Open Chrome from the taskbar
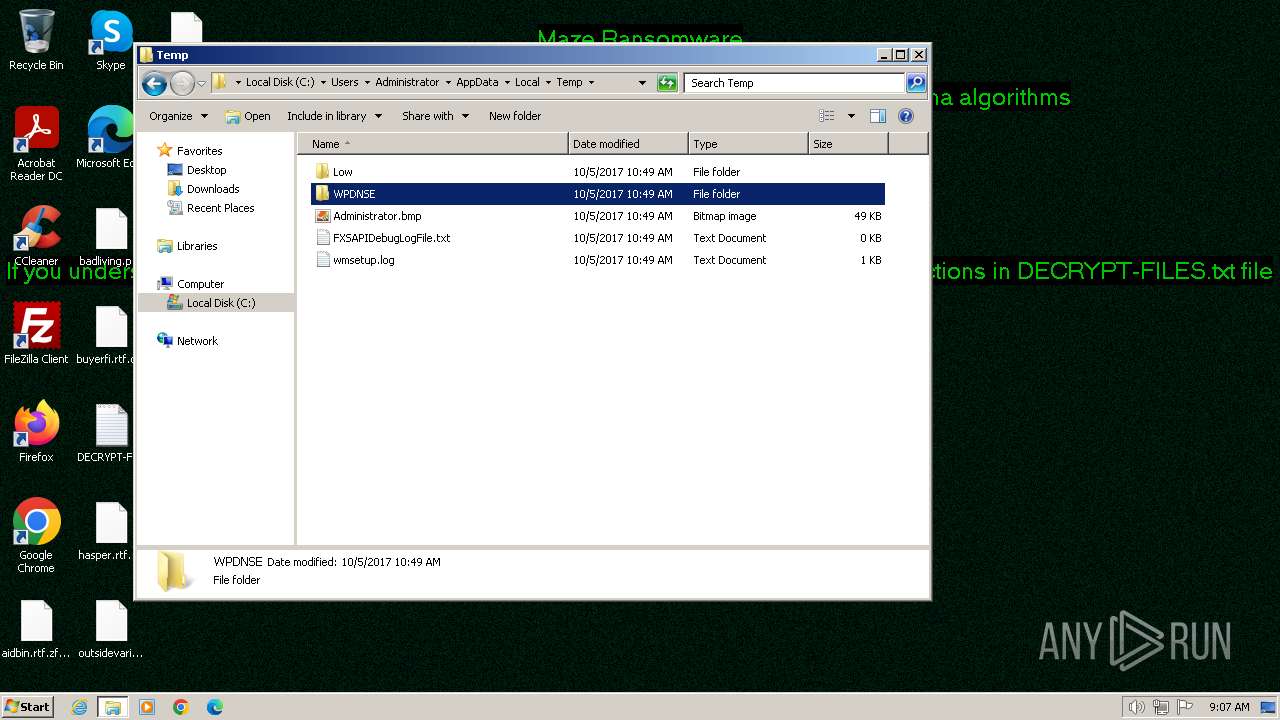This screenshot has height=720, width=1280. coord(181,707)
